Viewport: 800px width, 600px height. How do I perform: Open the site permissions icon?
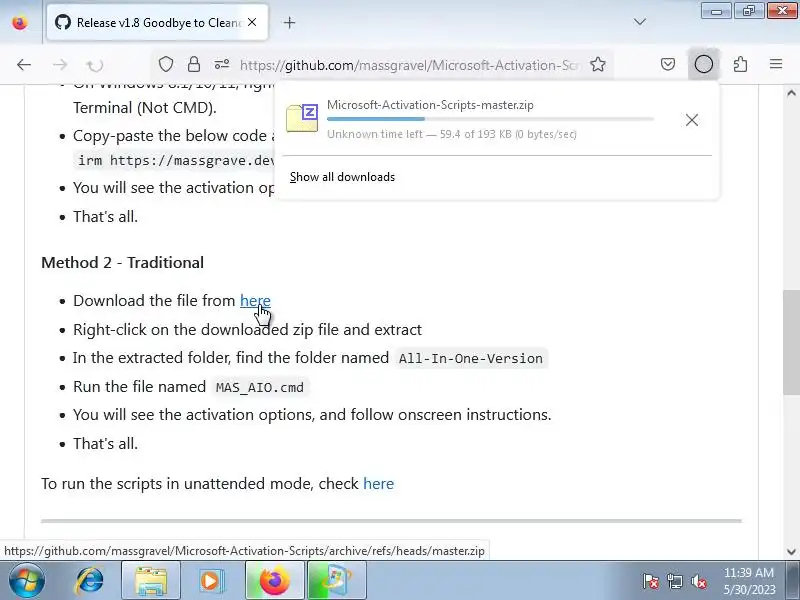[222, 65]
